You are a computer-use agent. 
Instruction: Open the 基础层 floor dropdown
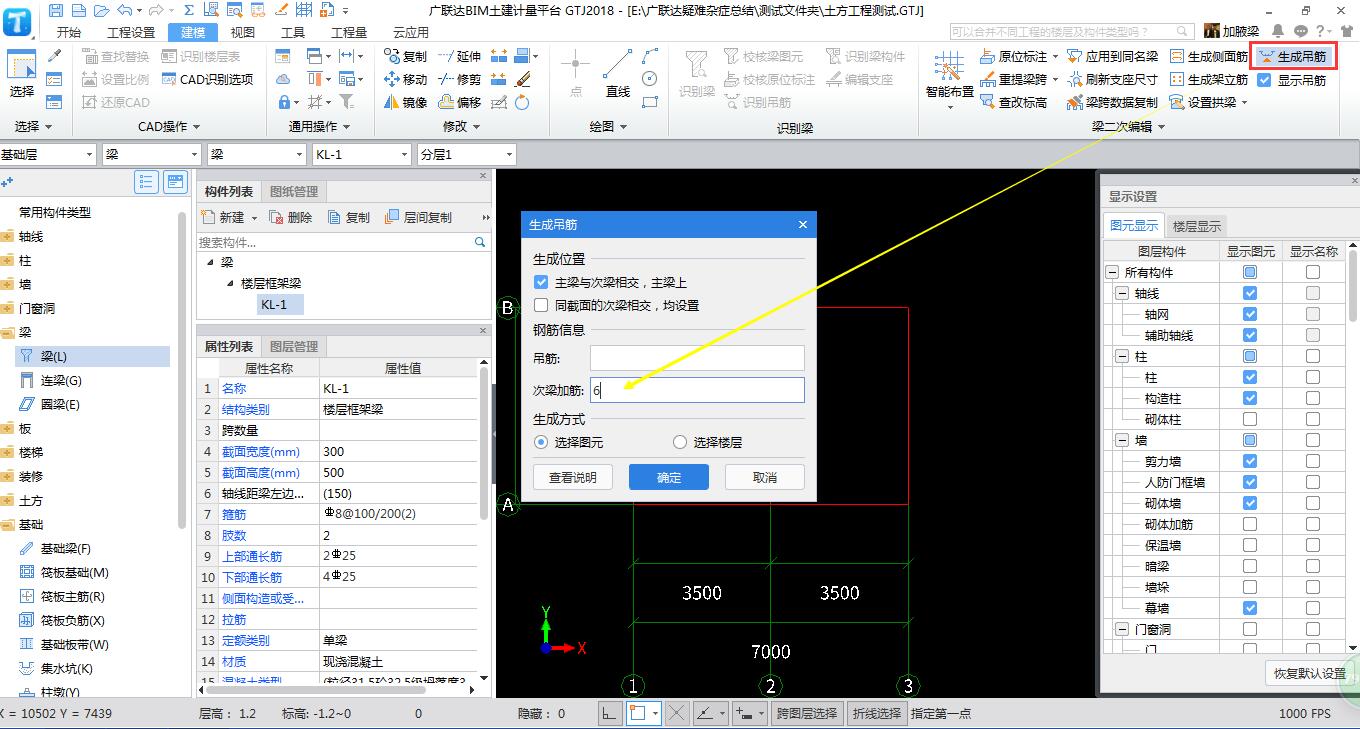(88, 155)
